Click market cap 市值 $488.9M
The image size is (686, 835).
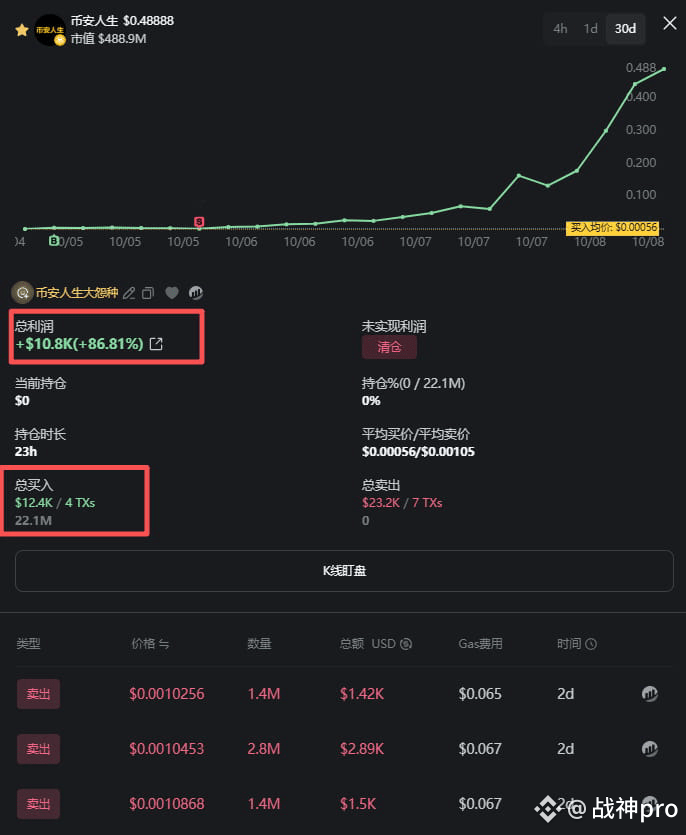[x=109, y=39]
